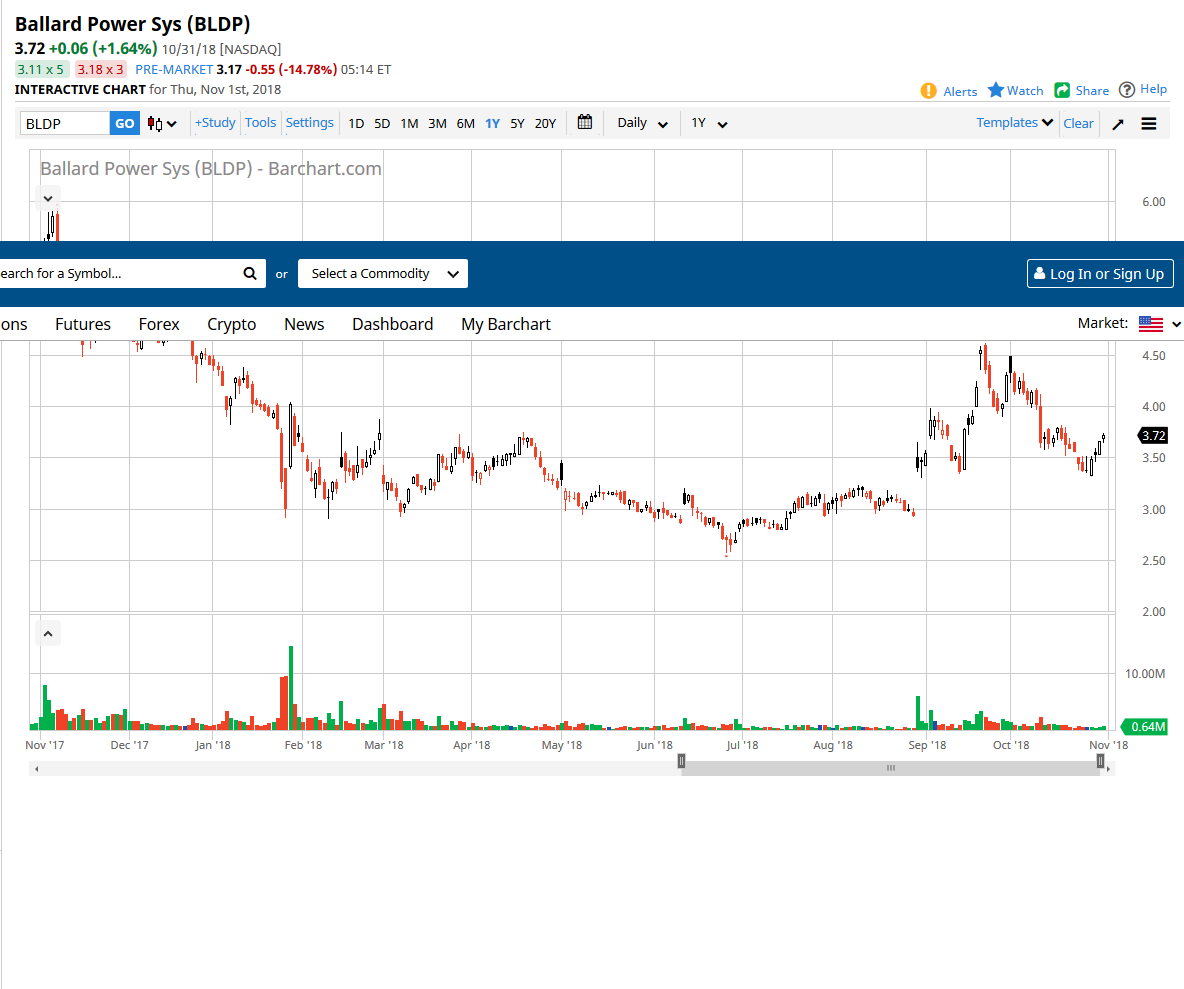This screenshot has width=1184, height=989.
Task: Click the Help question mark icon
Action: coord(1127,90)
